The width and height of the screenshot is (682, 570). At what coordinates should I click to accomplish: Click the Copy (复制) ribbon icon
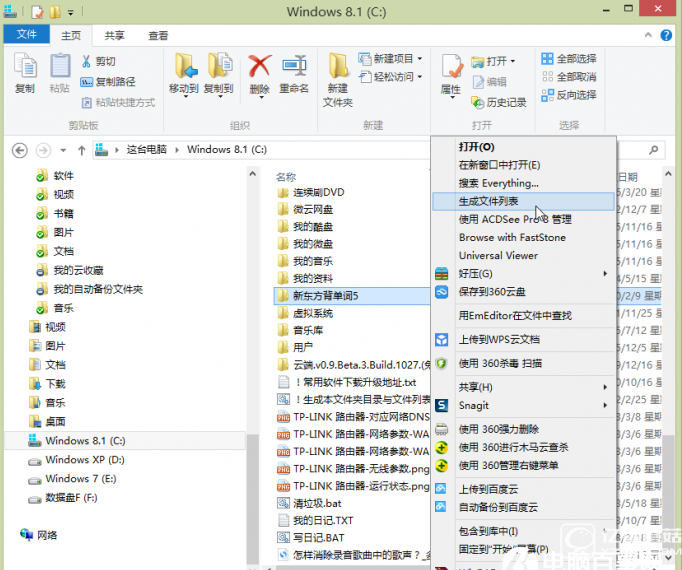[24, 73]
